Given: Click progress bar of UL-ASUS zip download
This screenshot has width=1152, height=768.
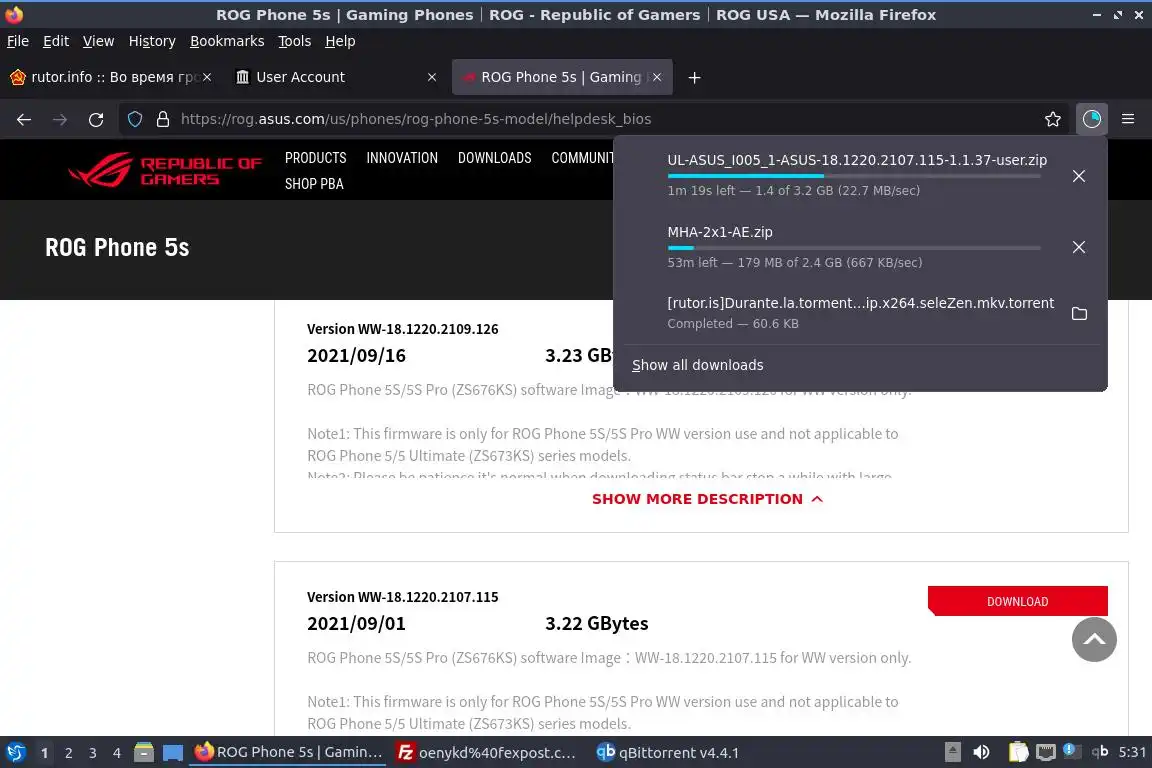Looking at the screenshot, I should pyautogui.click(x=854, y=176).
